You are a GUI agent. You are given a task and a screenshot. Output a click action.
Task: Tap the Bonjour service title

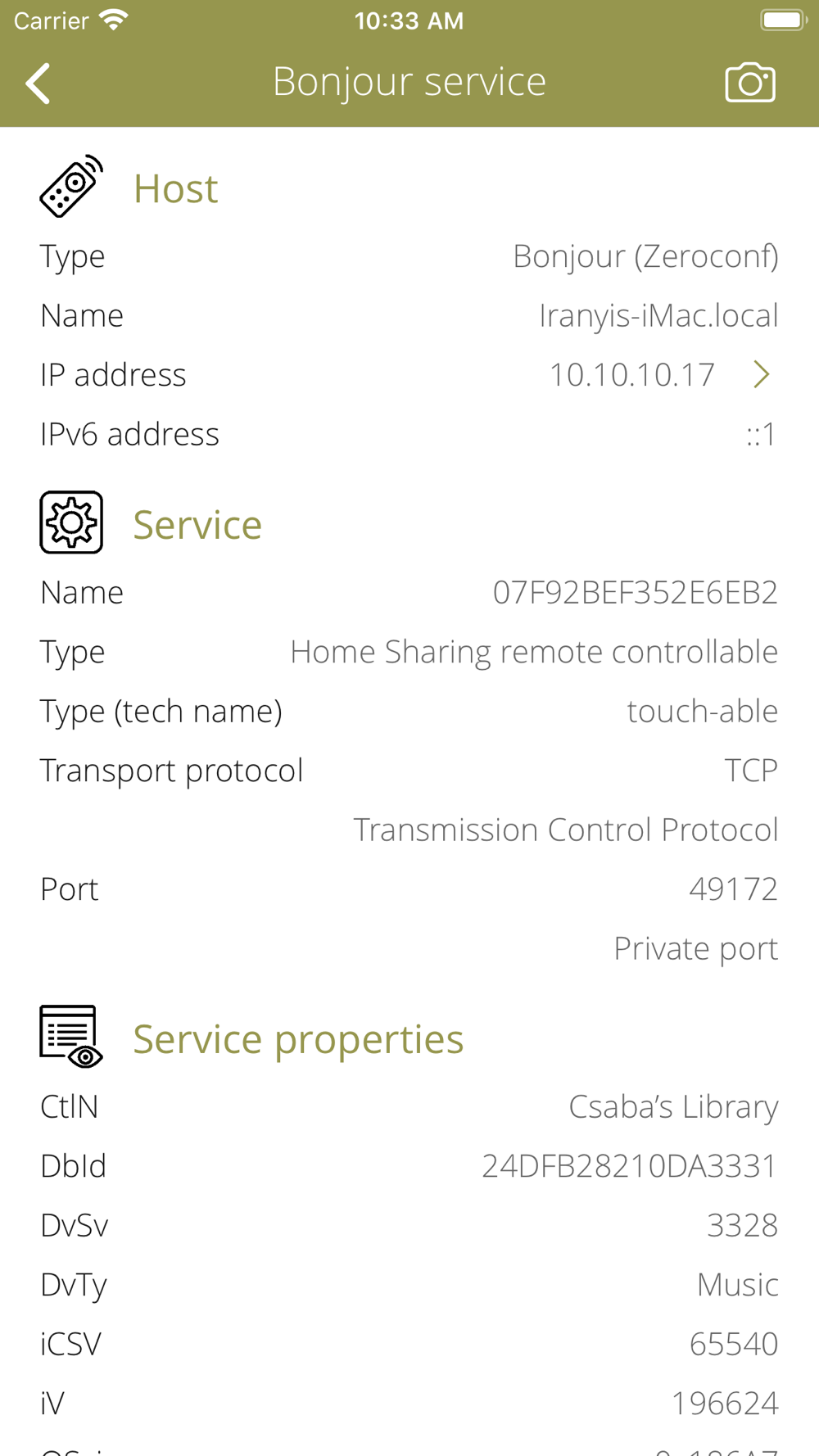click(409, 81)
